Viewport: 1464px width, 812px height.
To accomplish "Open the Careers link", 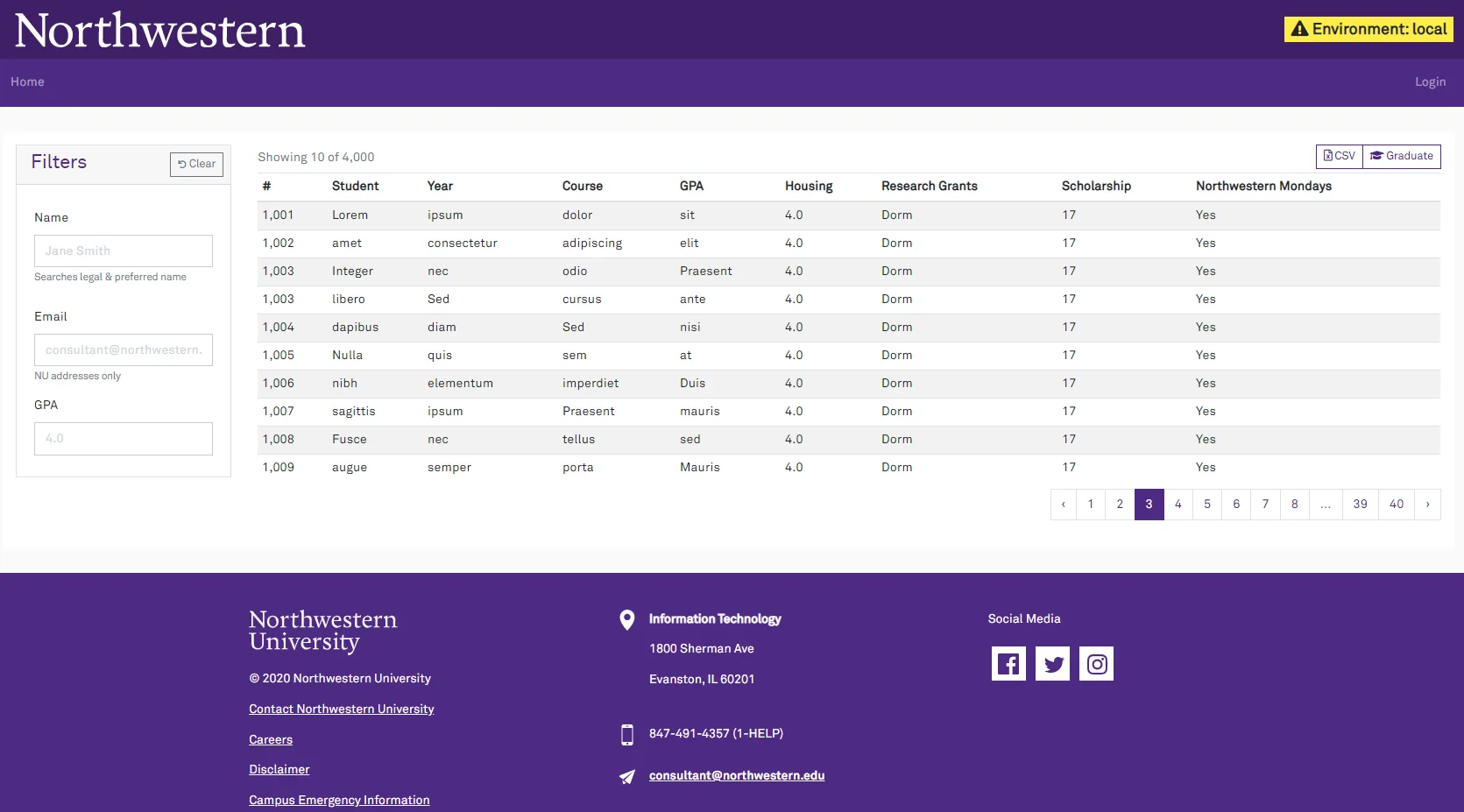I will click(270, 739).
